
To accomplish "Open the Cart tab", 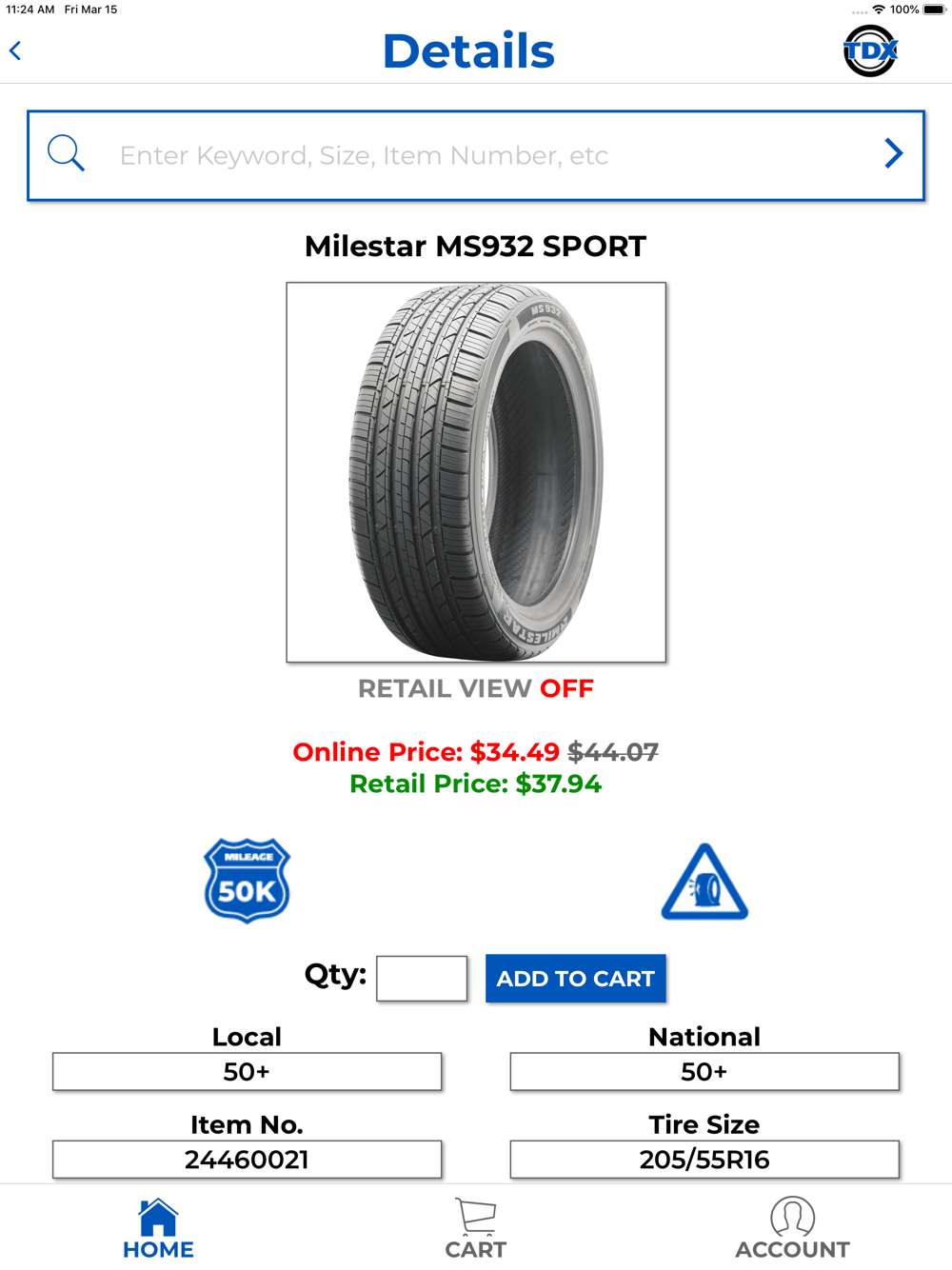I will point(476,1228).
